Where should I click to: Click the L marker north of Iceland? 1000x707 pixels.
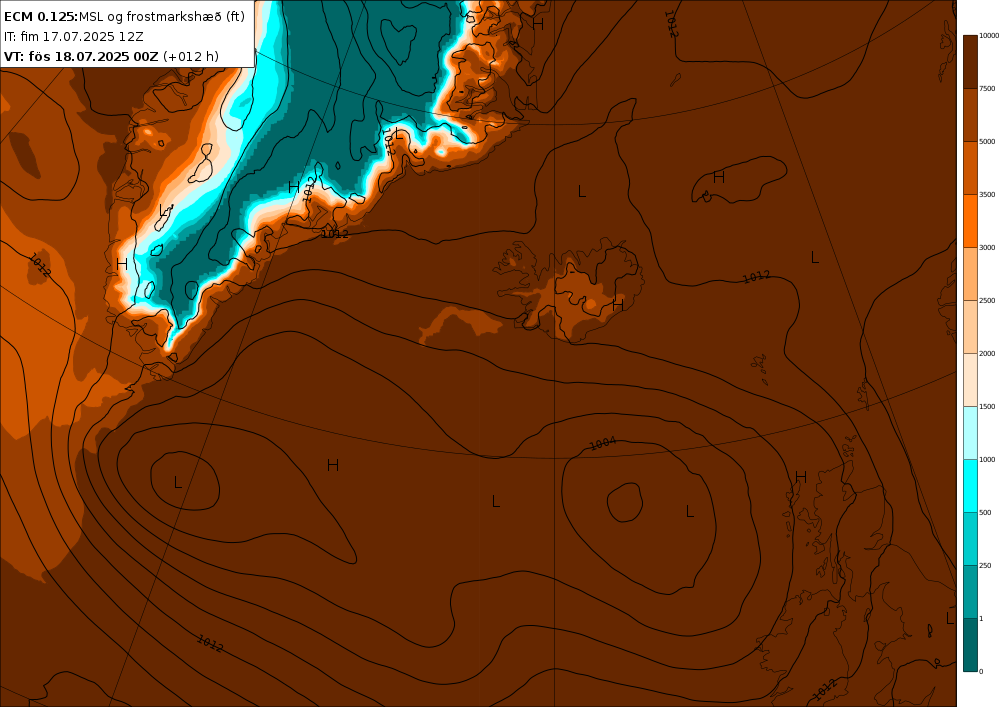[582, 191]
